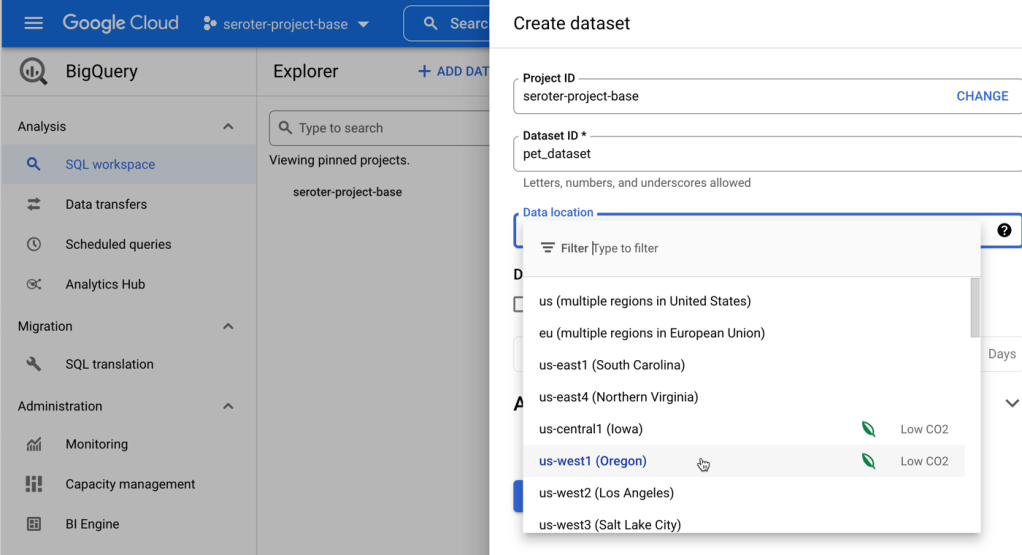1022x555 pixels.
Task: Open the seroter-project-base project selector dropdown
Action: click(x=286, y=24)
